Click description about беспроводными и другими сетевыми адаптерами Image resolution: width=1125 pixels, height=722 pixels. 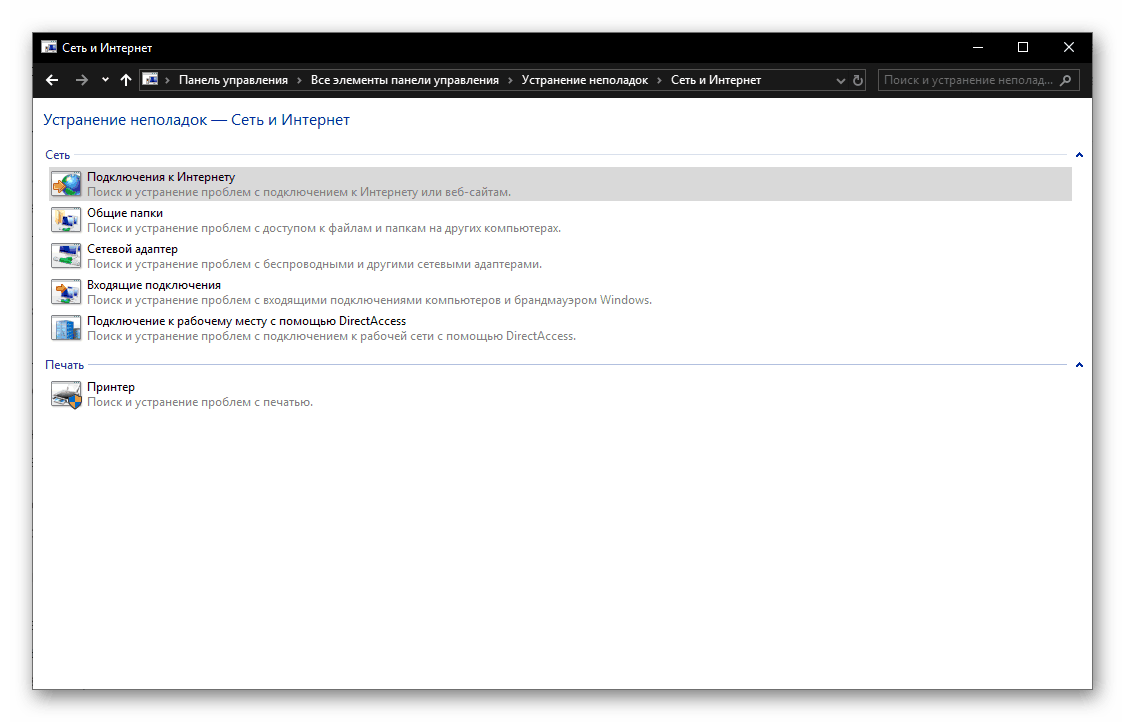[314, 264]
